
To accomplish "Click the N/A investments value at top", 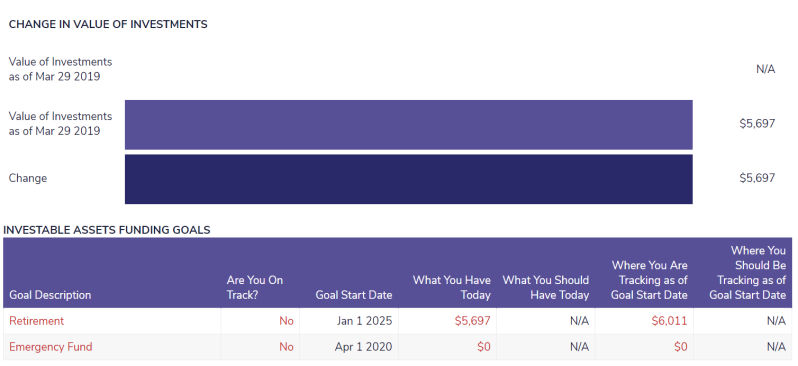I will [765, 70].
